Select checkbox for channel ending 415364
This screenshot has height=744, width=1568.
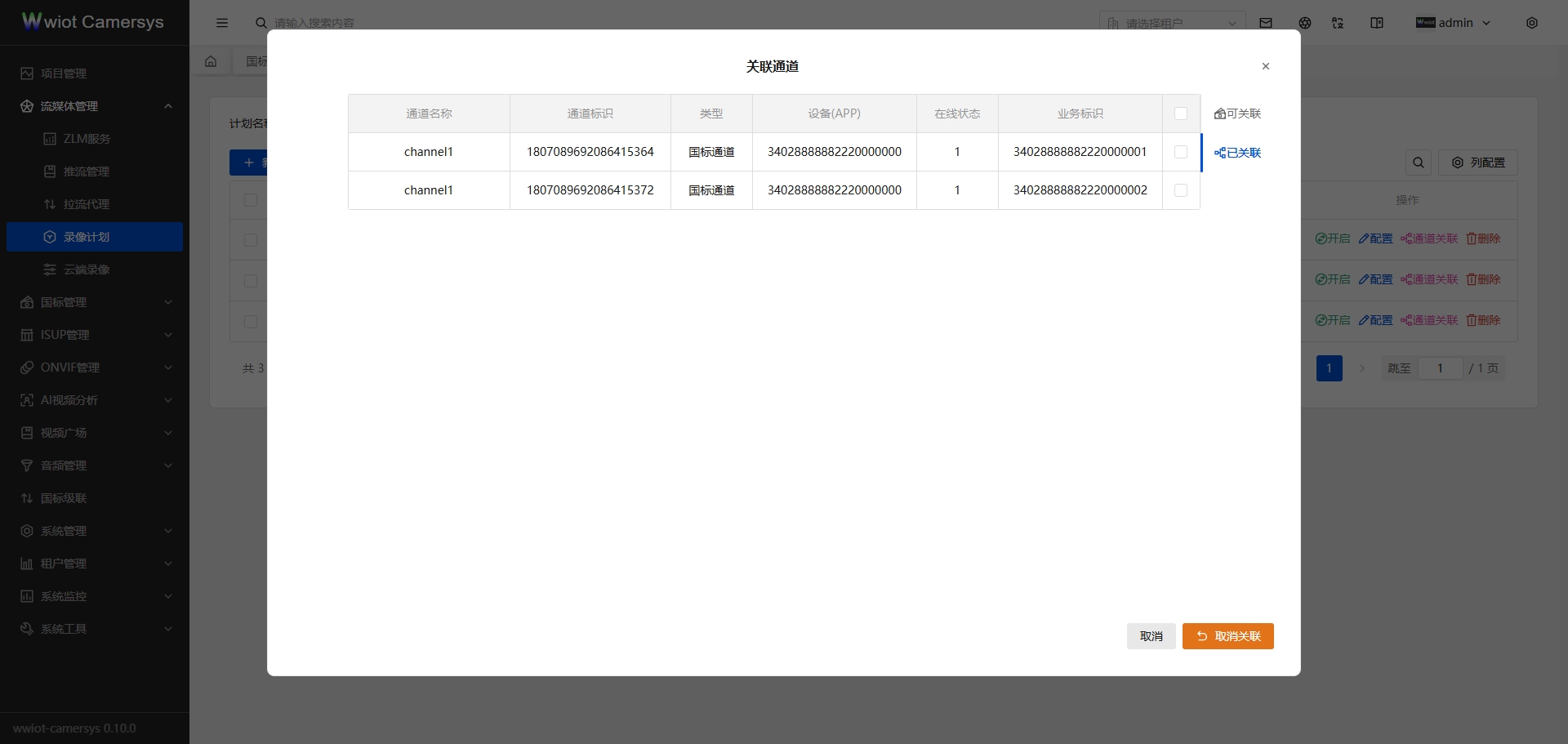click(1181, 152)
